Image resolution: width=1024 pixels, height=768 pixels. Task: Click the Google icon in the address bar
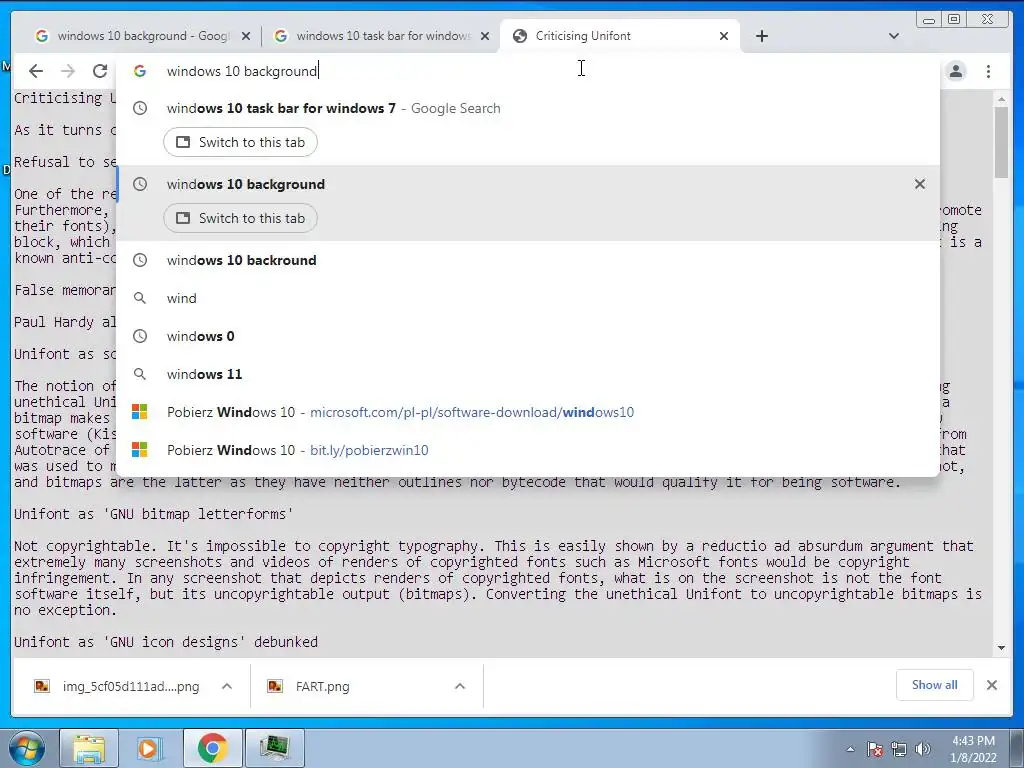(140, 71)
